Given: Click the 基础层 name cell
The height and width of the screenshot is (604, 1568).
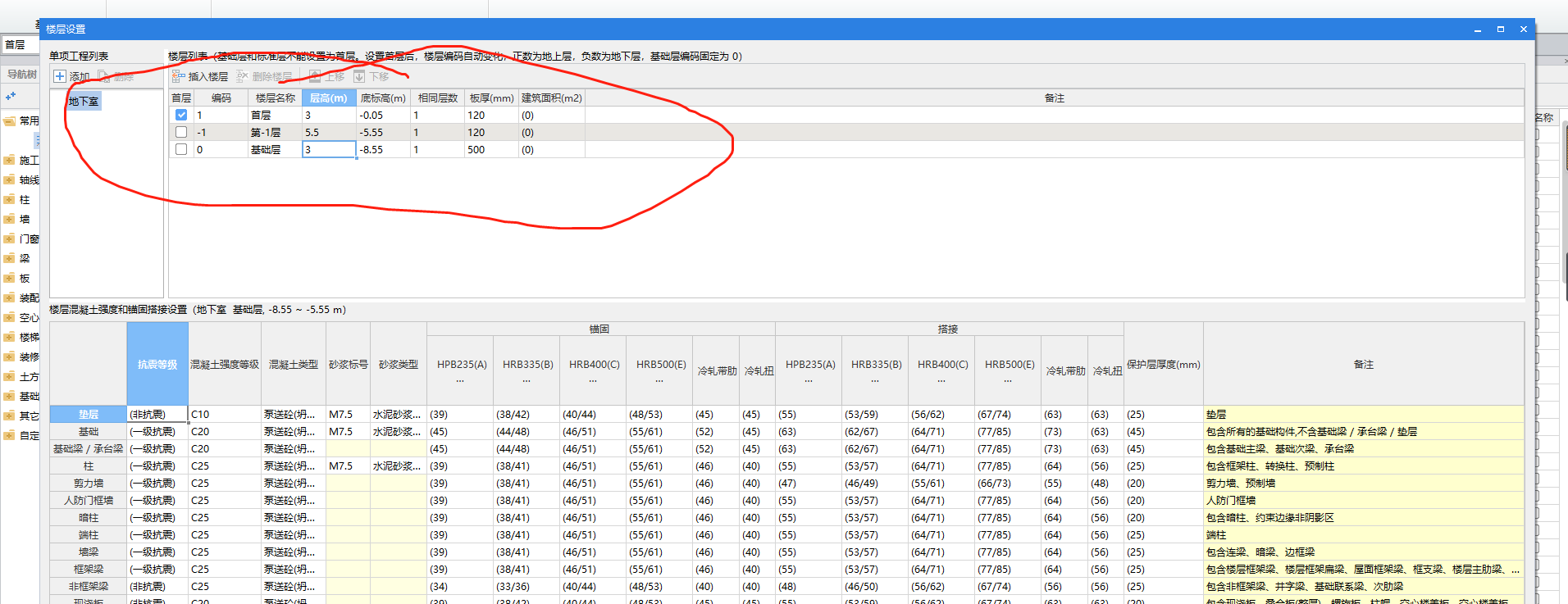Looking at the screenshot, I should [x=275, y=149].
